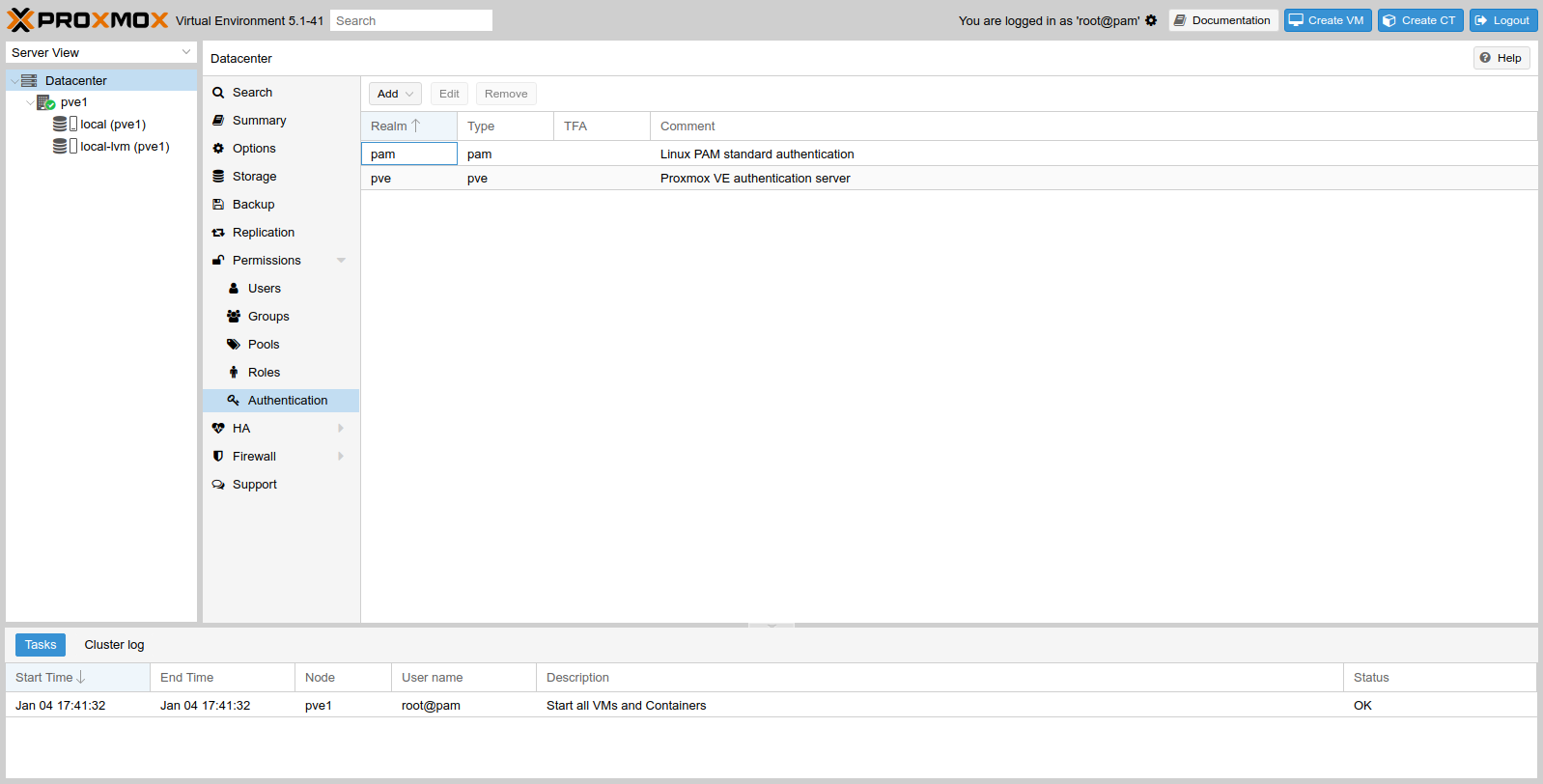Sort by TFA column header

tap(602, 126)
